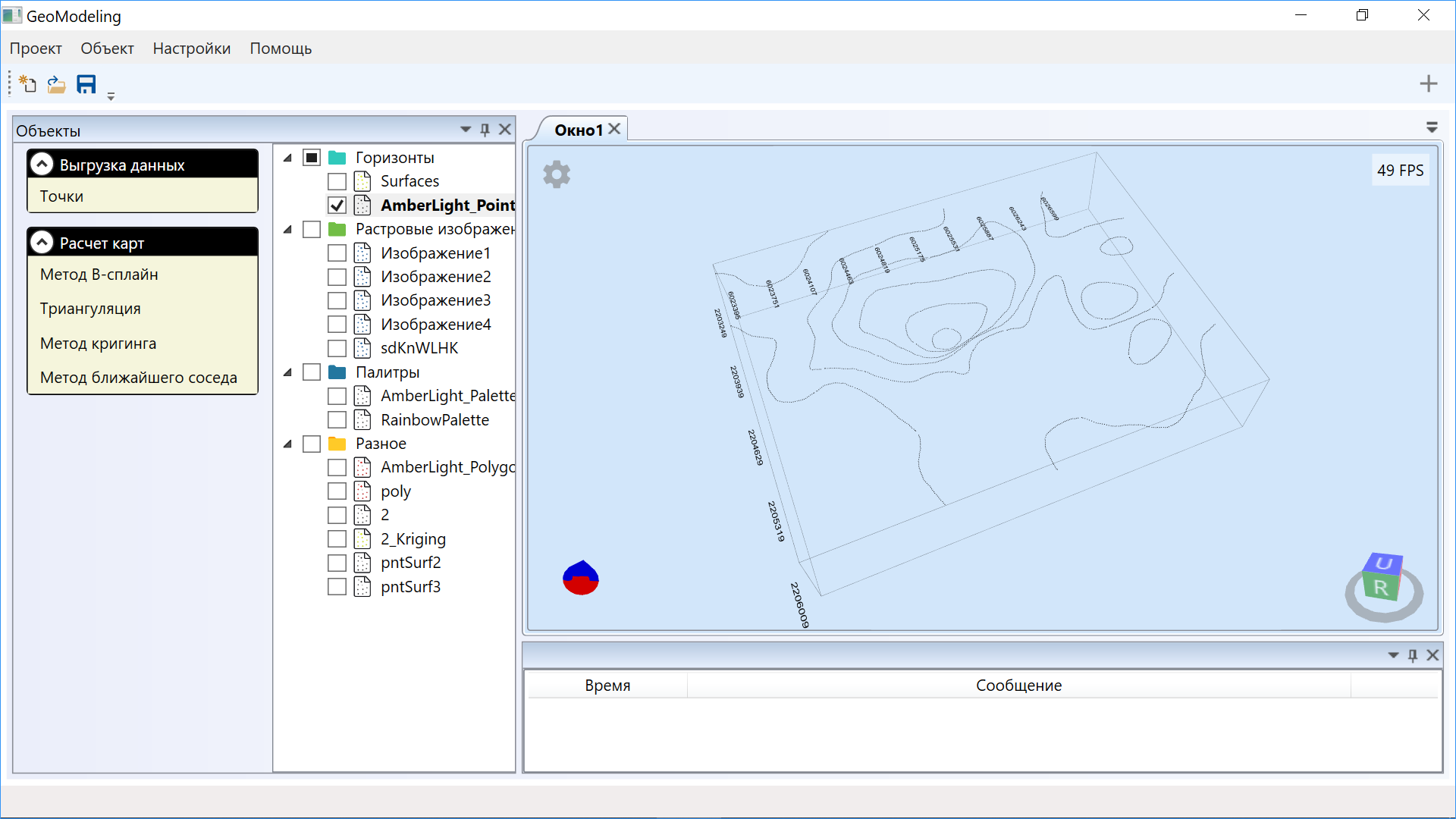Pin the message log panel
The width and height of the screenshot is (1456, 819).
pos(1412,655)
